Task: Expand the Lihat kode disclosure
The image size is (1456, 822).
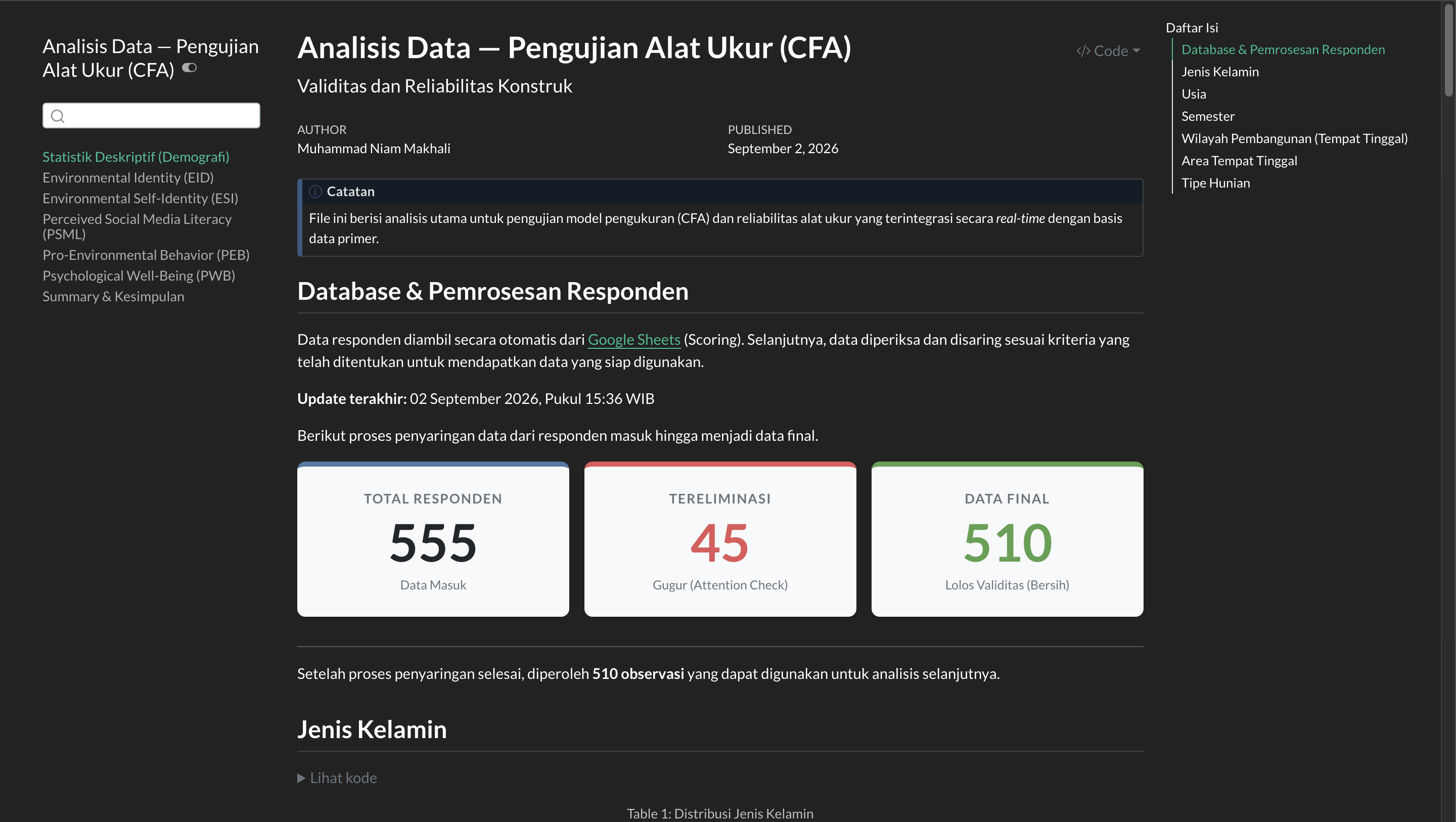Action: (337, 778)
